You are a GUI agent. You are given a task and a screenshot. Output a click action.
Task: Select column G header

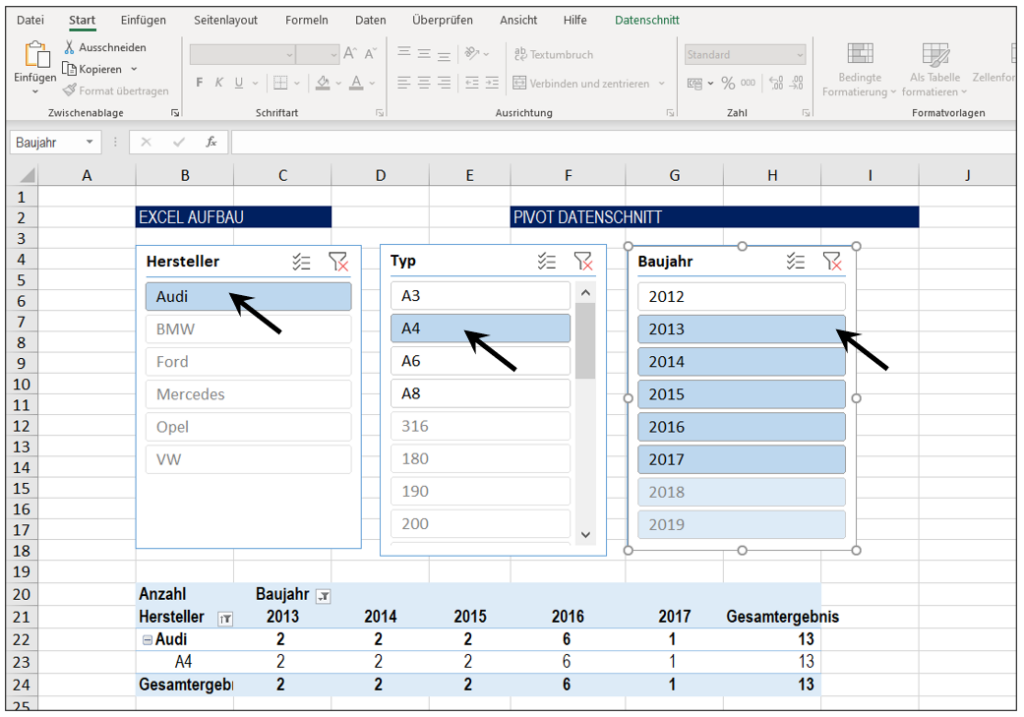pos(674,175)
